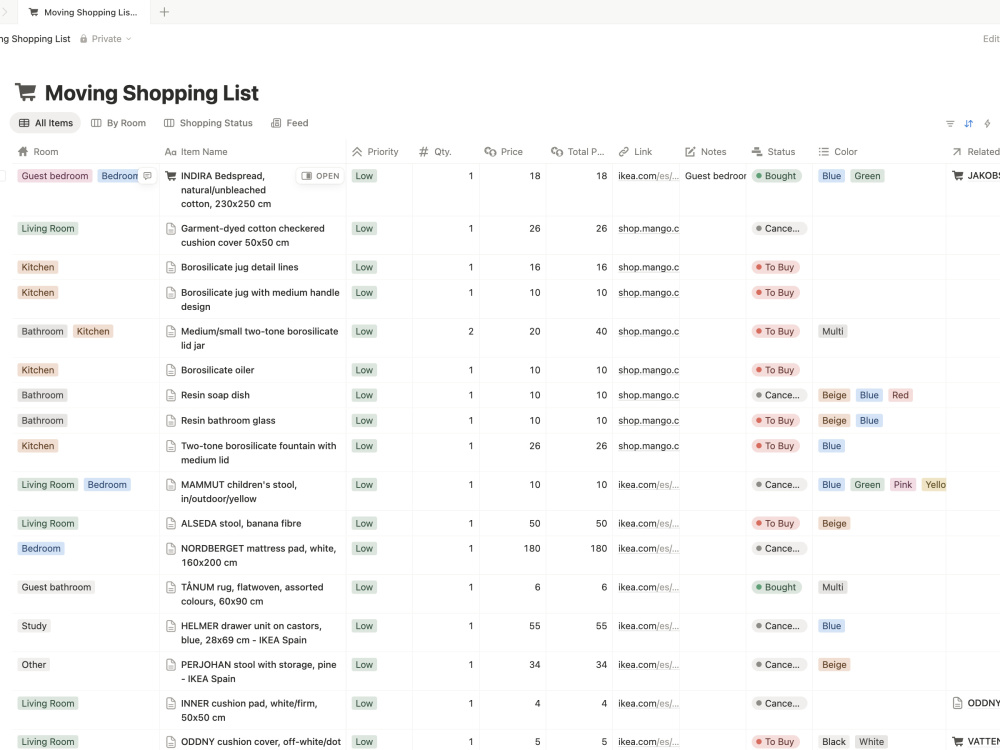Viewport: 1000px width, 750px height.
Task: Click the Other room tag
Action: click(34, 665)
